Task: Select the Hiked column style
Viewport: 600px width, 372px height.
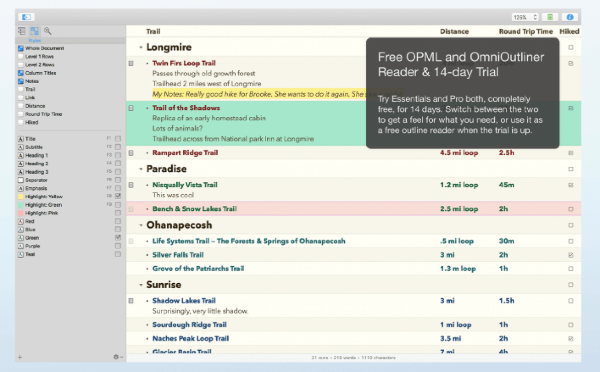Action: (31, 122)
